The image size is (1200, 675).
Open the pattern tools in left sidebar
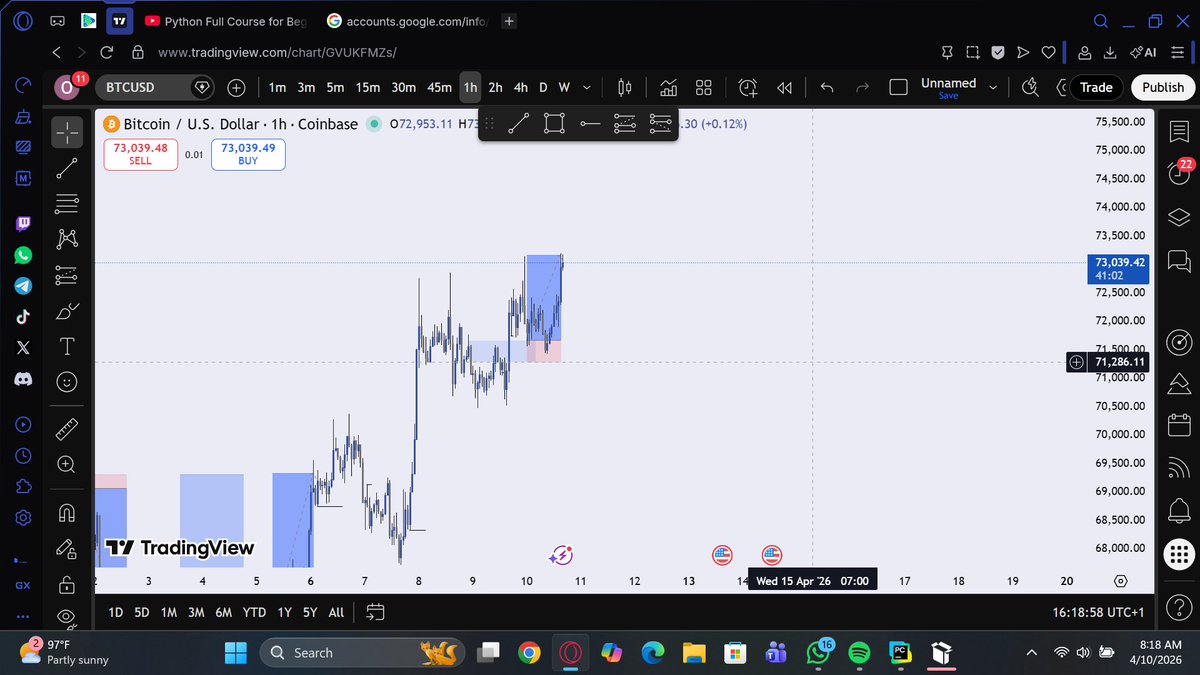click(67, 239)
